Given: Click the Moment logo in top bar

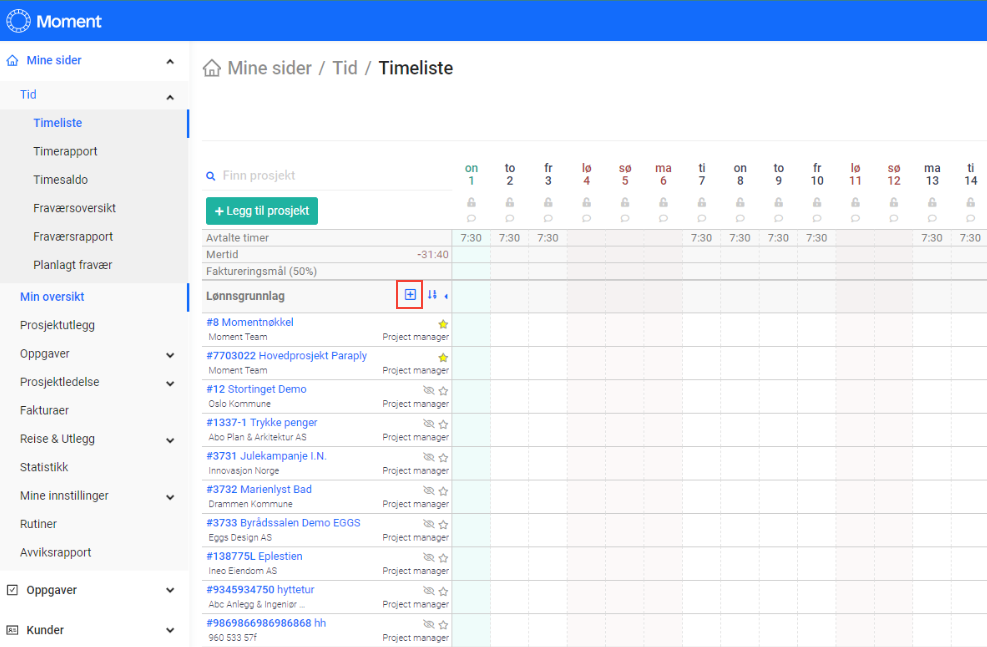Looking at the screenshot, I should click(54, 21).
